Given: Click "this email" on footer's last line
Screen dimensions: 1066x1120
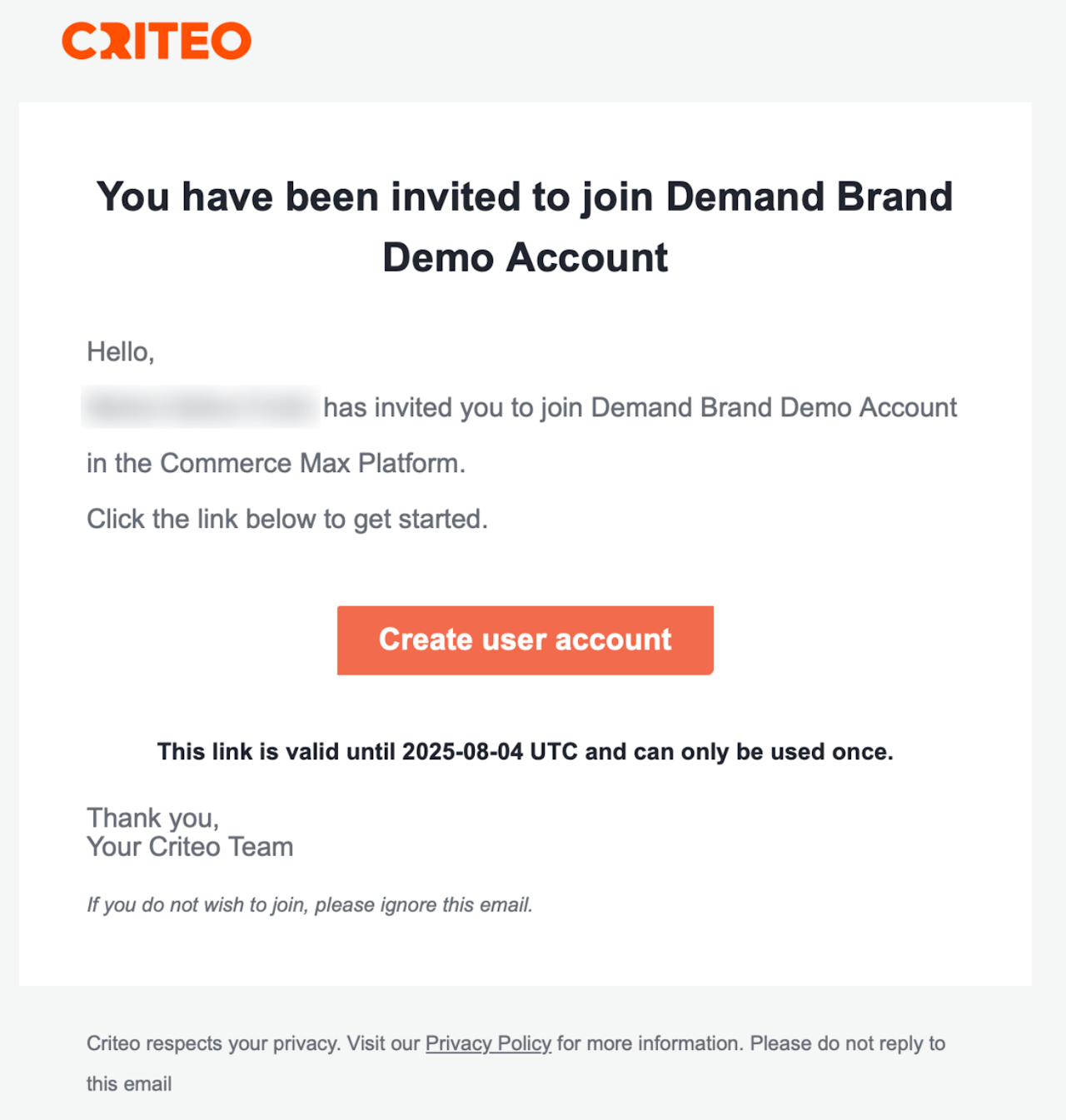Looking at the screenshot, I should tap(129, 1083).
